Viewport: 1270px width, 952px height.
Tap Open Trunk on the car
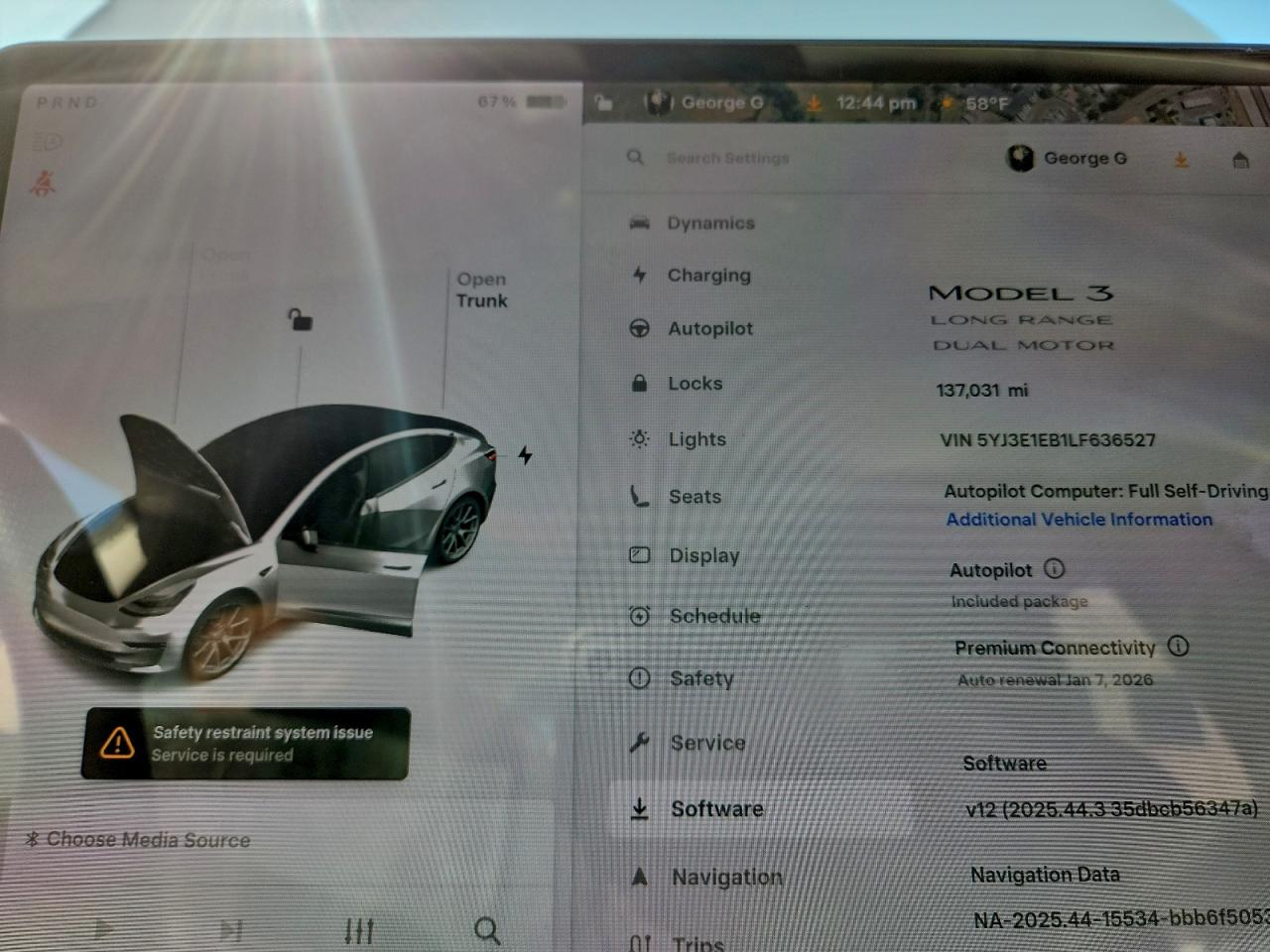tap(482, 290)
